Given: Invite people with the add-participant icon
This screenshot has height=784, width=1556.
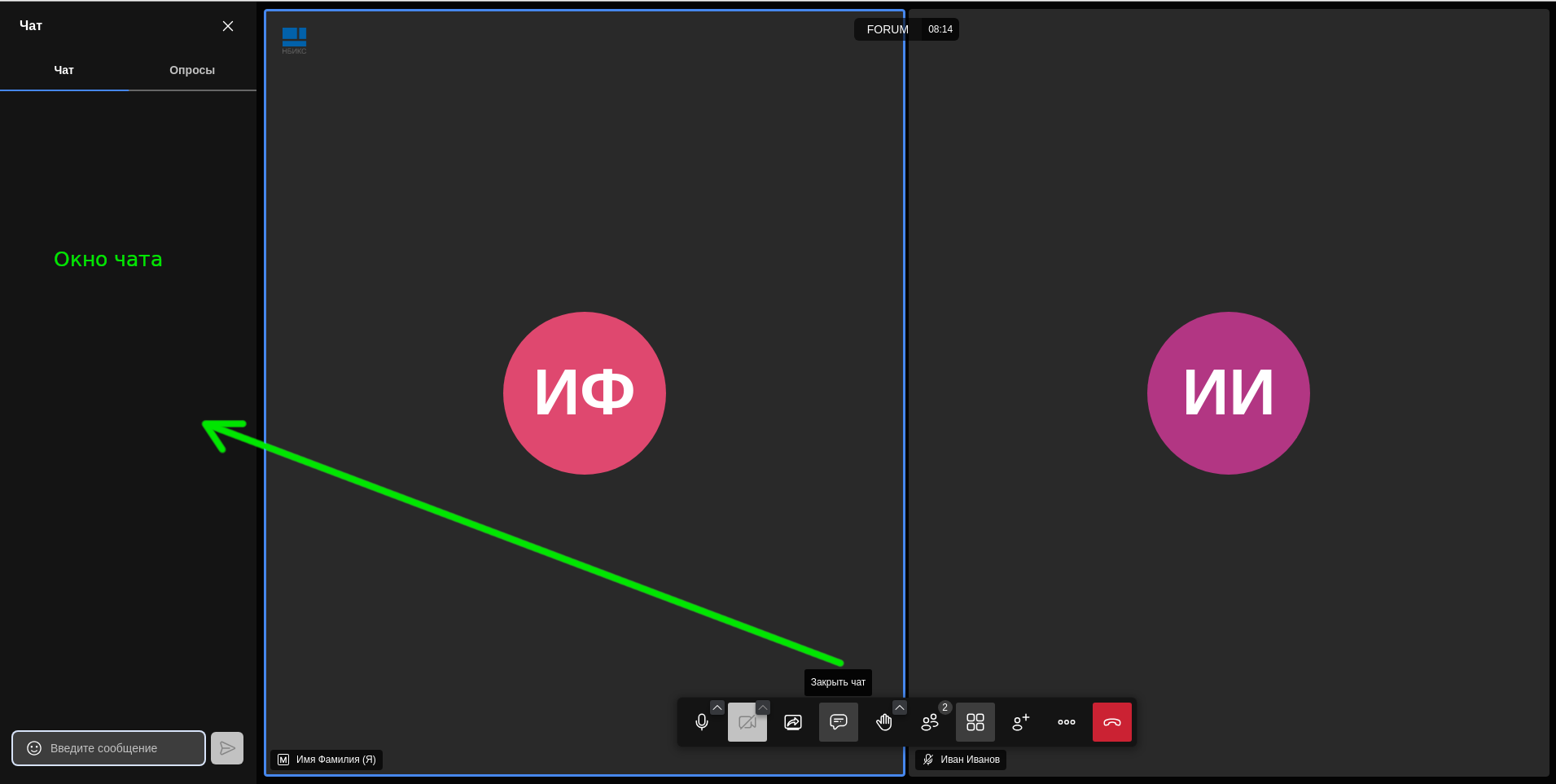Looking at the screenshot, I should click(x=1020, y=722).
